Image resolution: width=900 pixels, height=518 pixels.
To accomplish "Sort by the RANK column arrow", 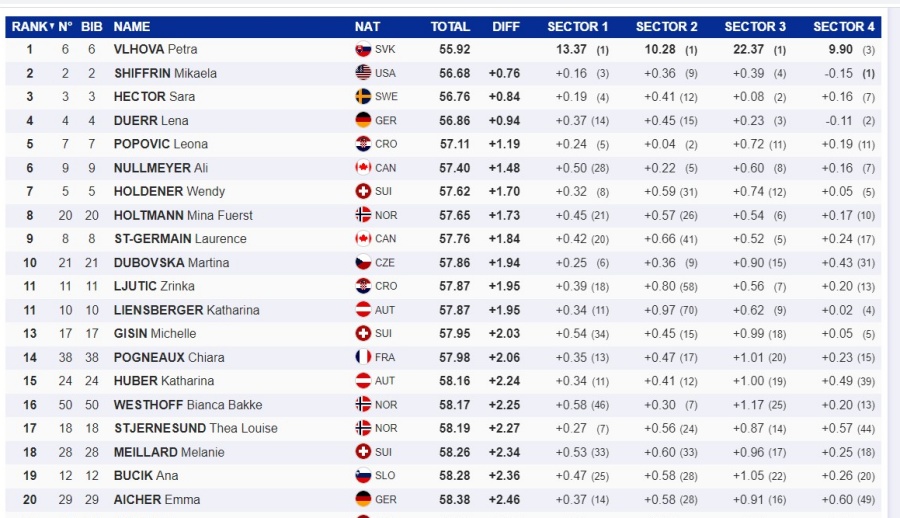I will [x=52, y=26].
